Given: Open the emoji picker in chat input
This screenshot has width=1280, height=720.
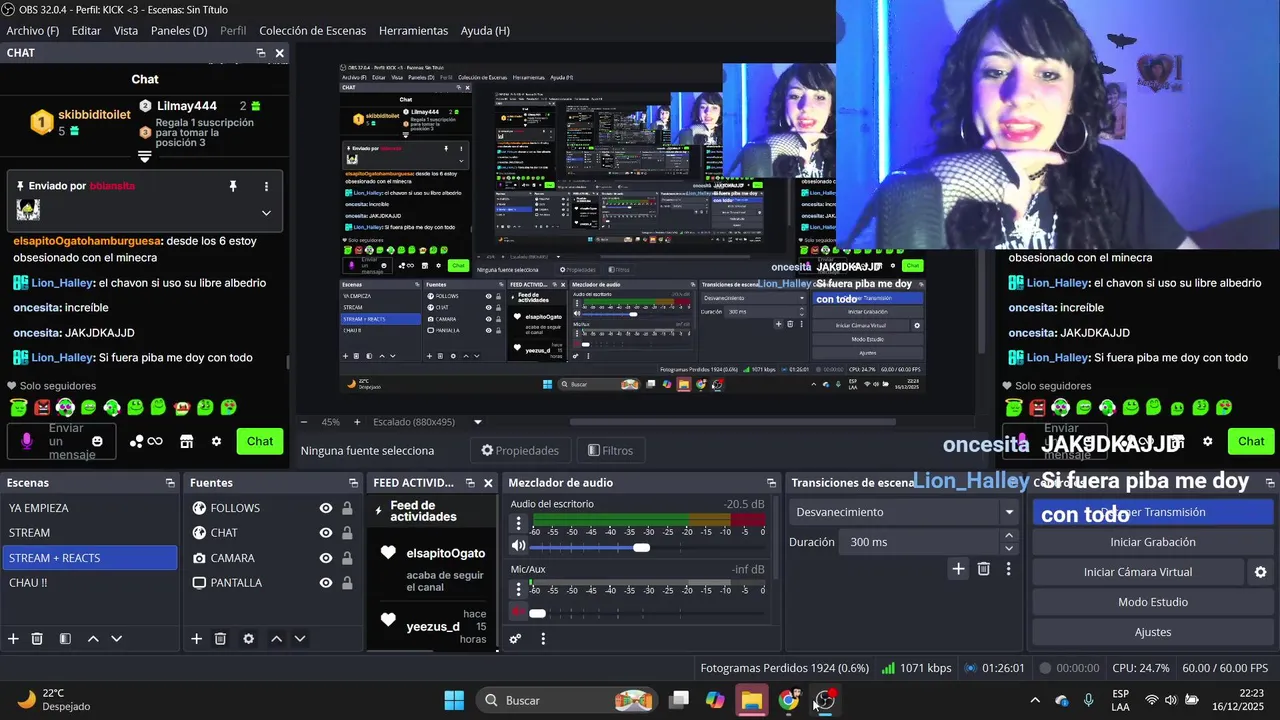Looking at the screenshot, I should point(97,441).
